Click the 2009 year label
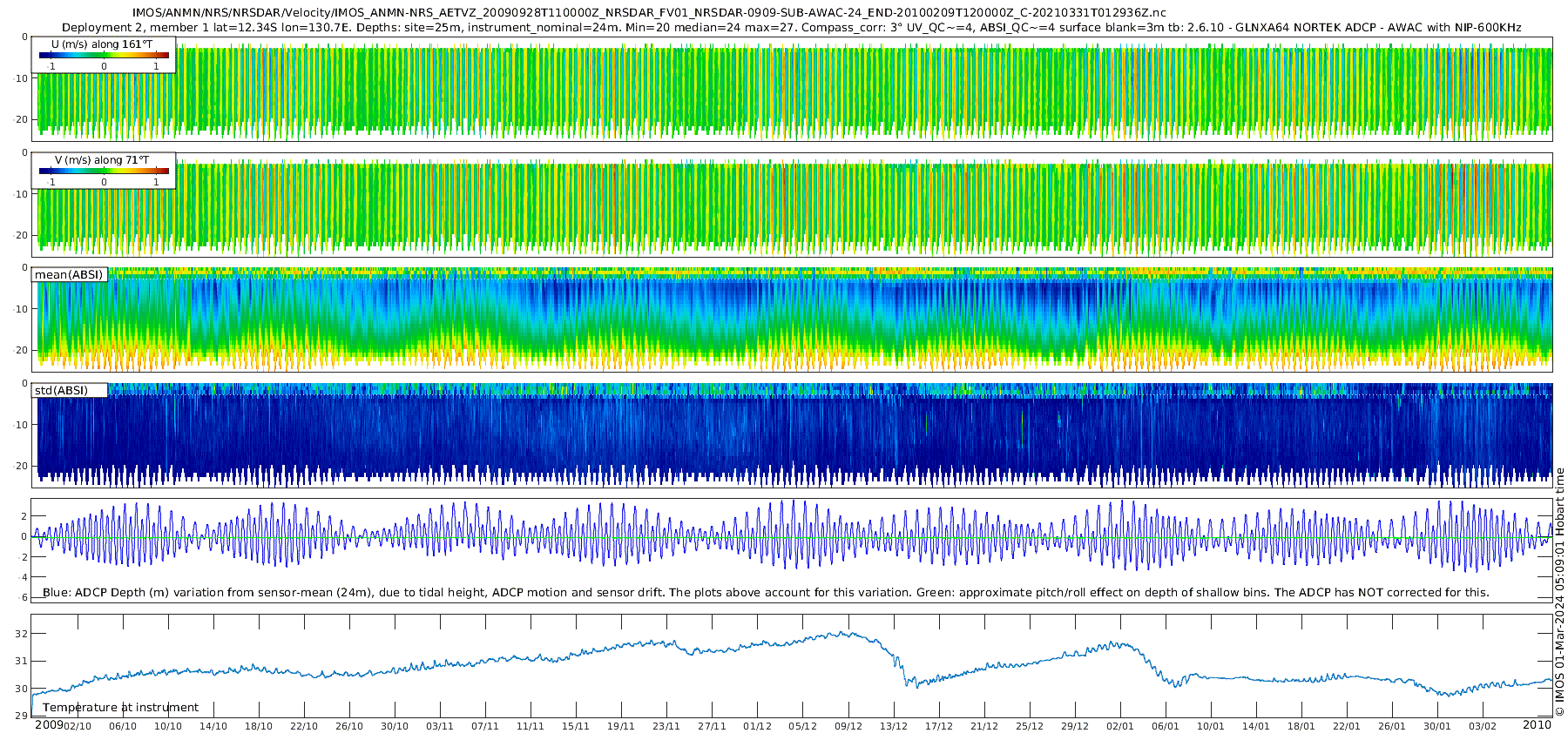 pos(49,724)
